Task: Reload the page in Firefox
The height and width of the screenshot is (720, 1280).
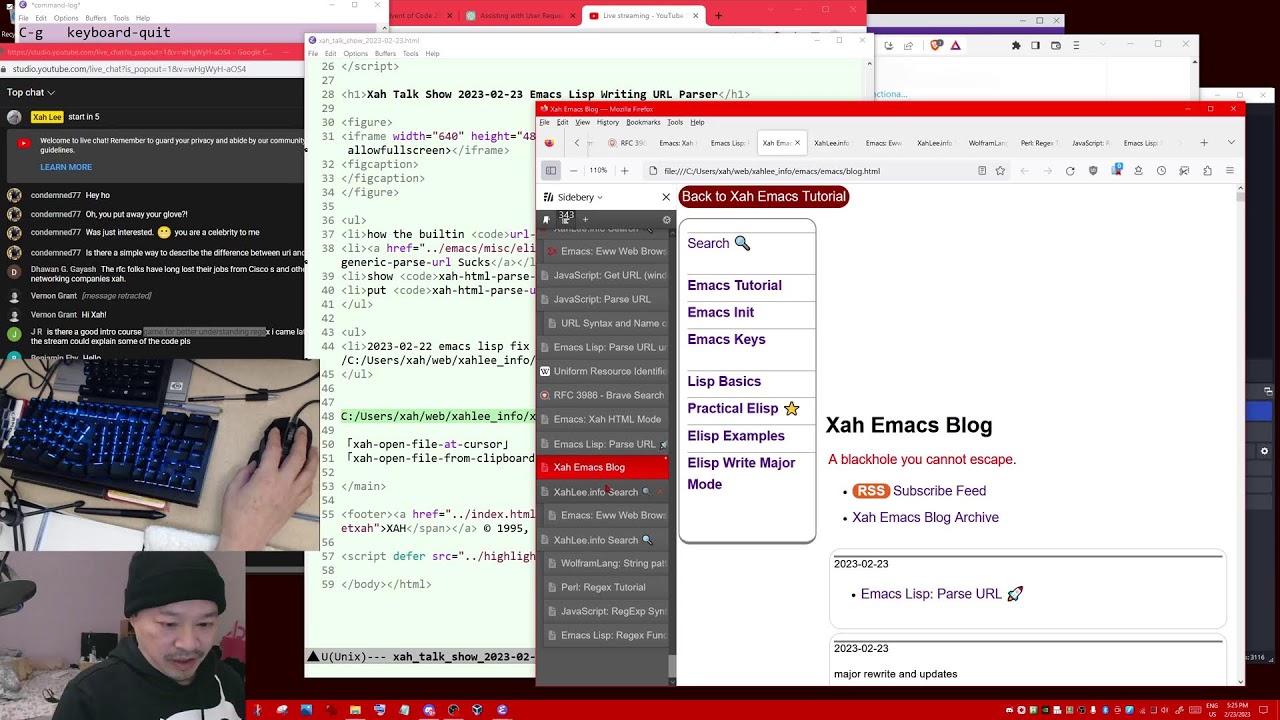Action: point(1070,171)
